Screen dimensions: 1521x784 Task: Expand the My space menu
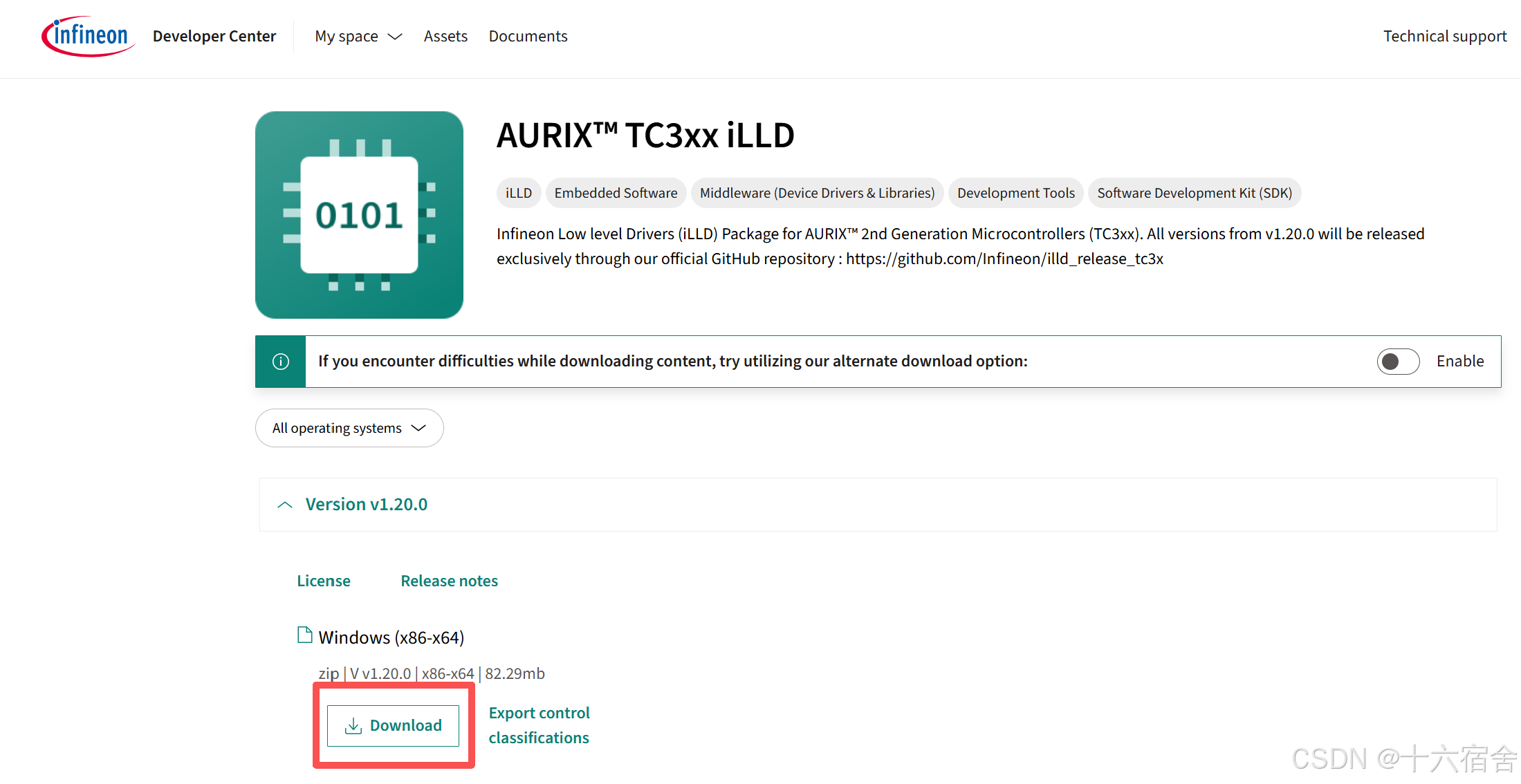[x=358, y=36]
